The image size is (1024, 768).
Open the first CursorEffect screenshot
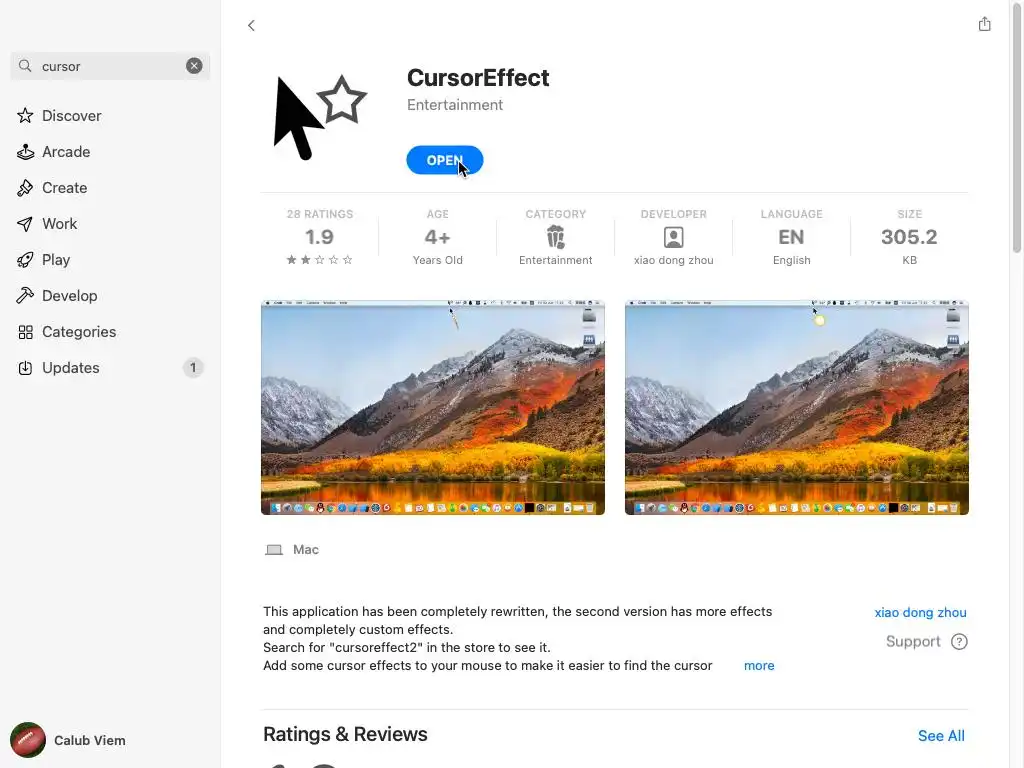click(433, 408)
